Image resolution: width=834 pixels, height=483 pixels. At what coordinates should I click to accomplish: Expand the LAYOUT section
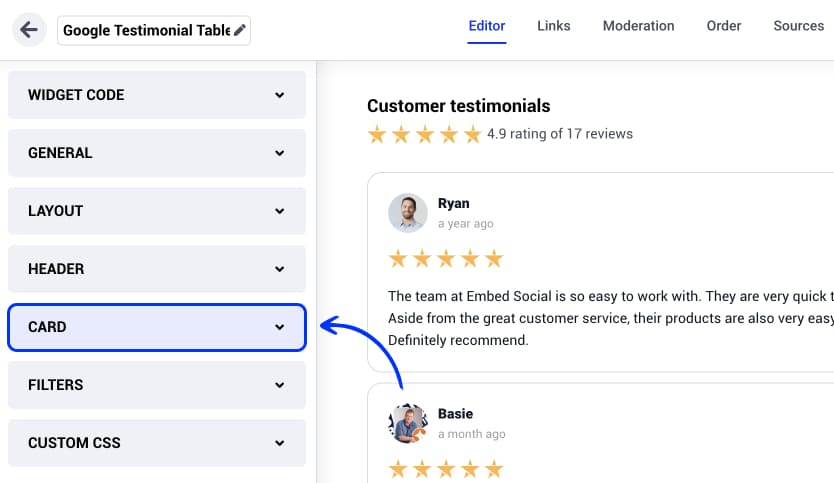pos(157,211)
